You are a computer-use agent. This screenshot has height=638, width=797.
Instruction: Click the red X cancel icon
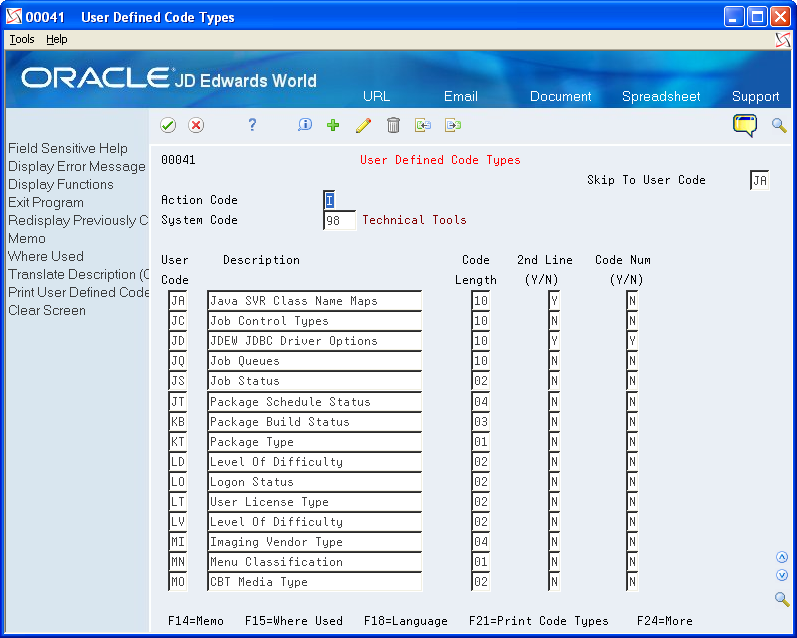[x=196, y=125]
